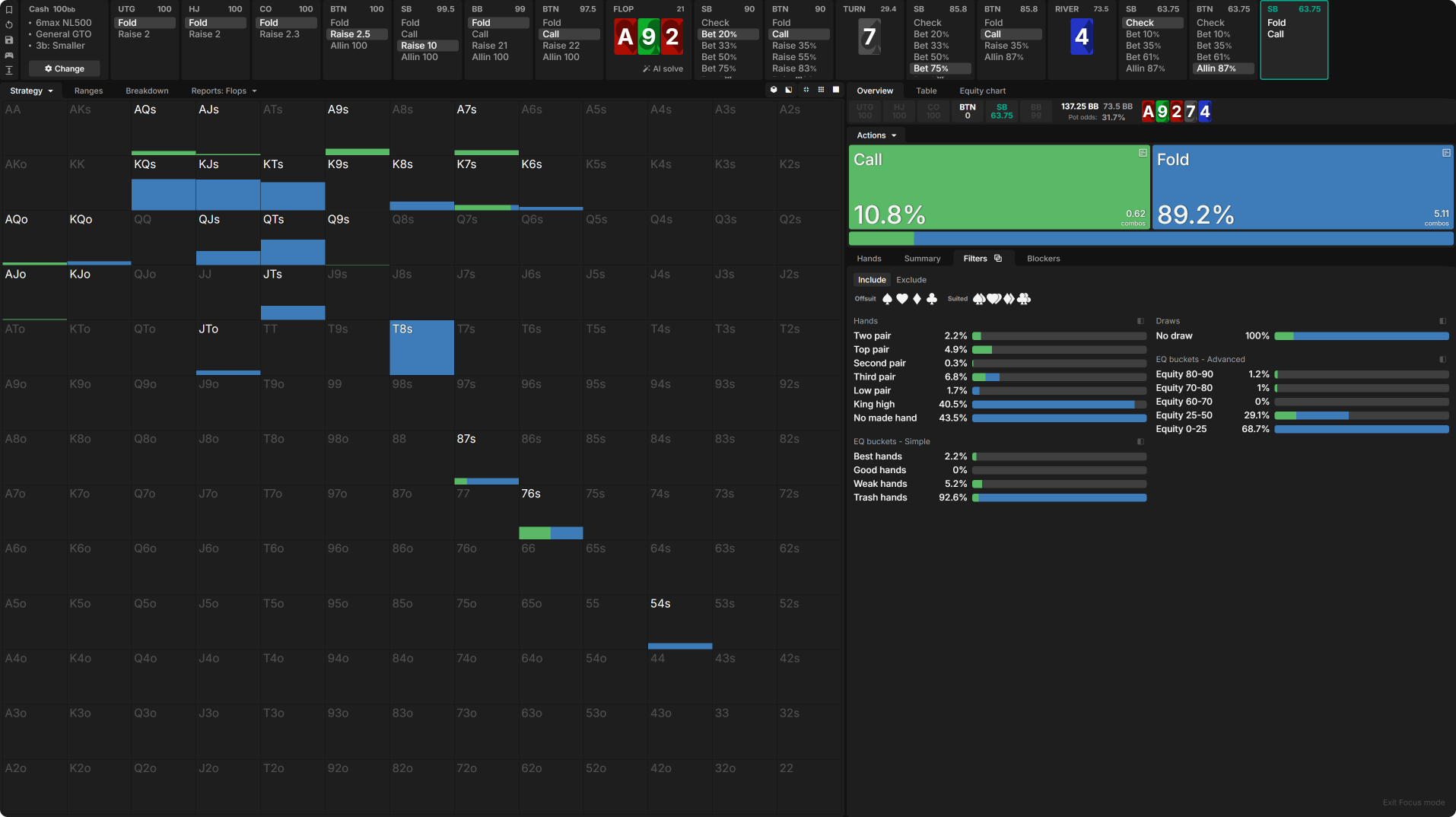This screenshot has height=817, width=1456.
Task: Click the copy icon beside Filters tab
Action: click(x=998, y=259)
